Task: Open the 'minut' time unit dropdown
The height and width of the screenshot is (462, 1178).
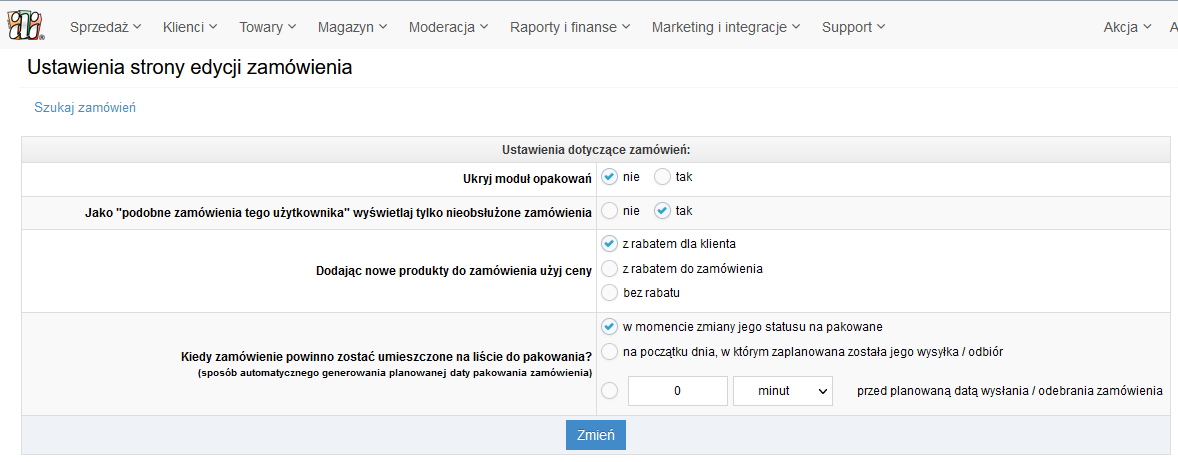Action: coord(782,391)
